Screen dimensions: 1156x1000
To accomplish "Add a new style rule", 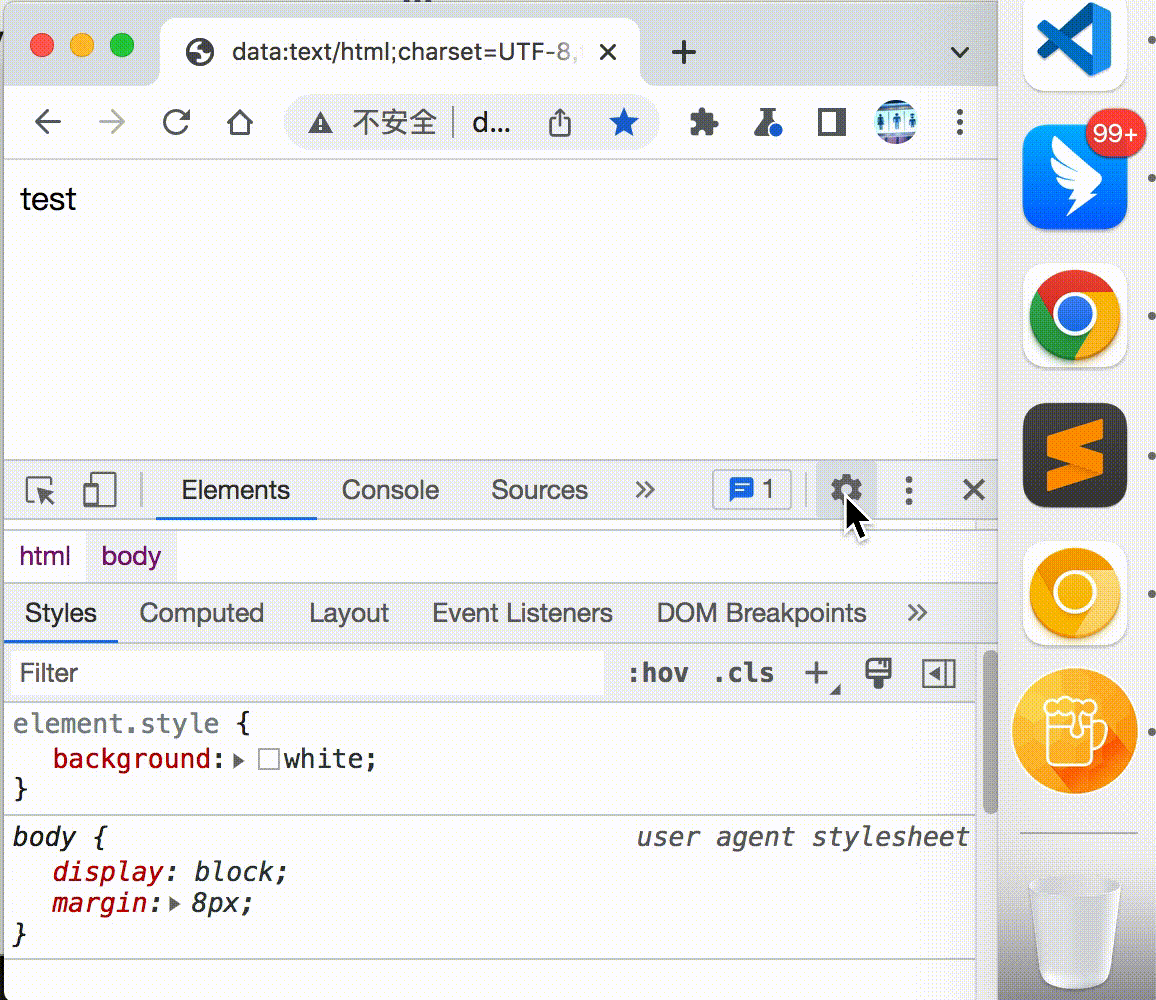I will tap(817, 673).
